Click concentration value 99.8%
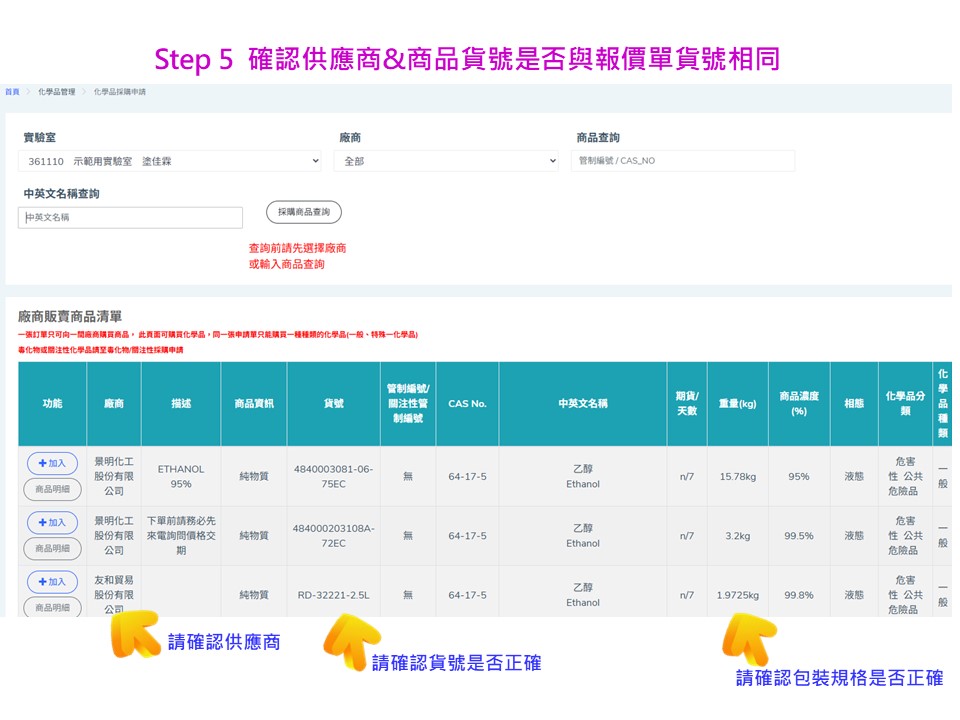The height and width of the screenshot is (720, 960). (x=799, y=595)
